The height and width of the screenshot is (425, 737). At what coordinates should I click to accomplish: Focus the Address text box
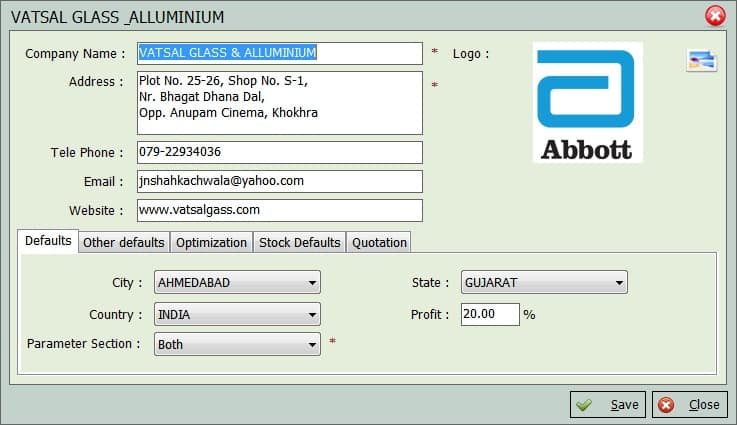tap(279, 102)
